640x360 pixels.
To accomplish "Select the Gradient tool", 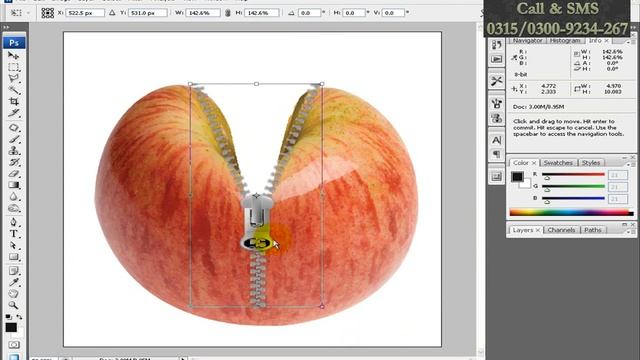I will tap(13, 185).
